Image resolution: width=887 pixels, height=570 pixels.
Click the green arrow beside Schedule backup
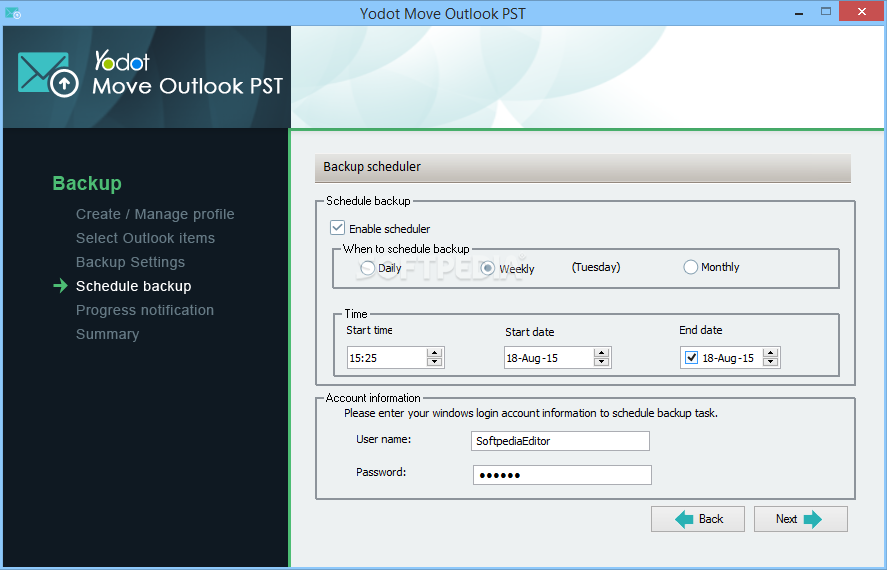[x=61, y=286]
